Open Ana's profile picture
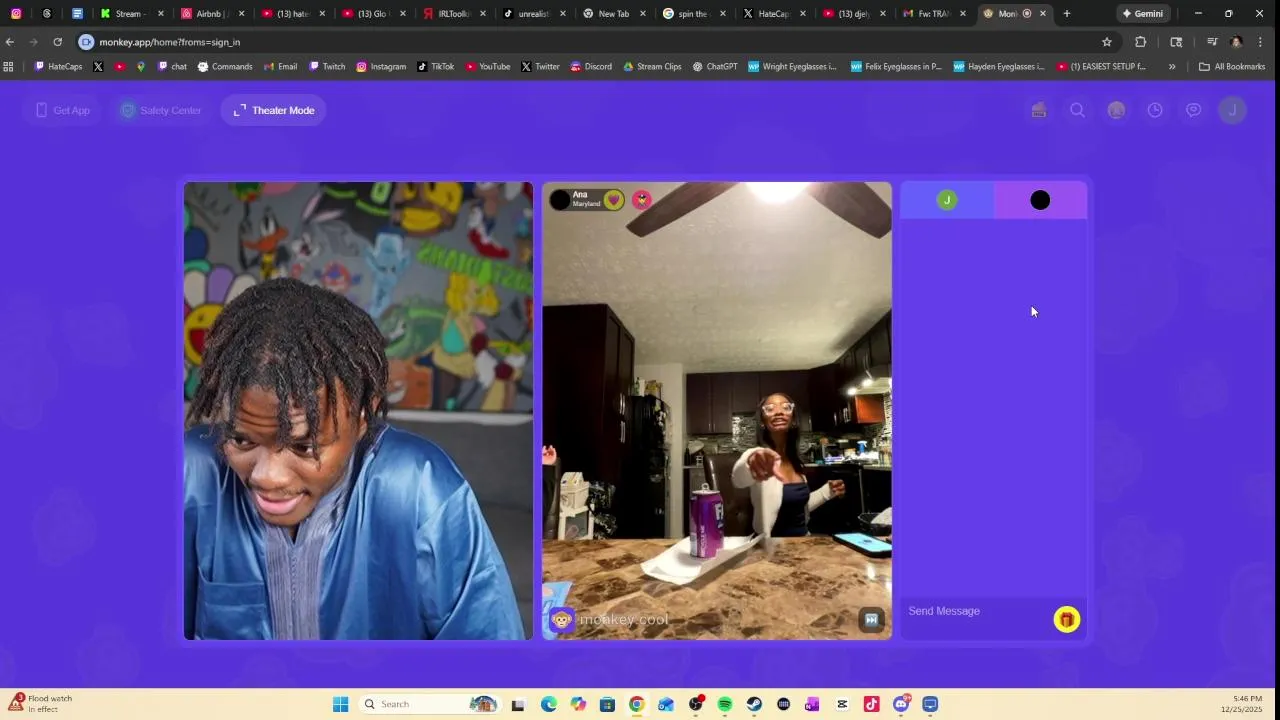The width and height of the screenshot is (1280, 720). coord(560,200)
